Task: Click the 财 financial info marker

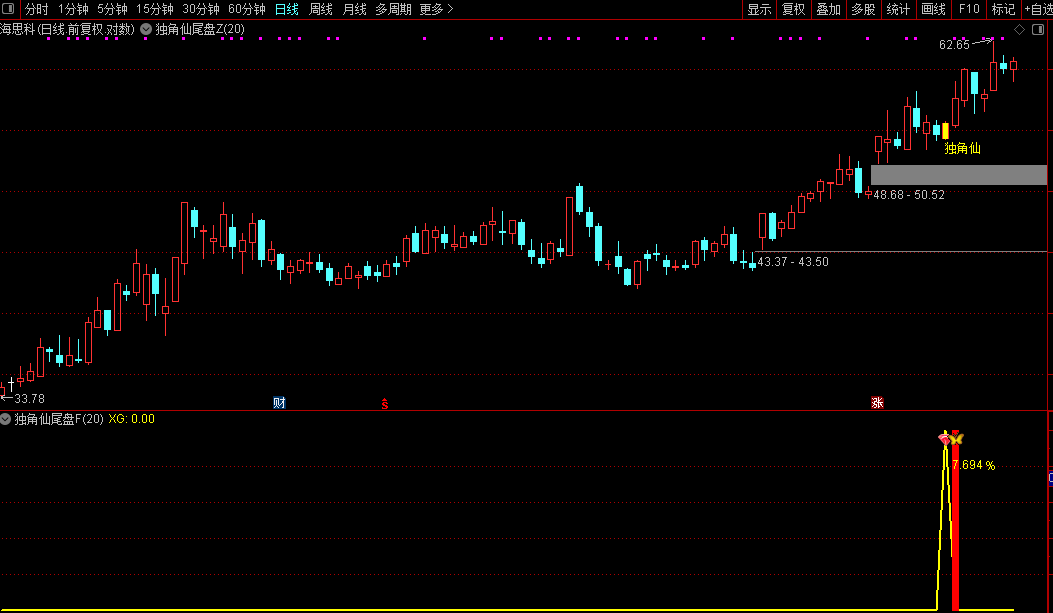Action: [279, 403]
